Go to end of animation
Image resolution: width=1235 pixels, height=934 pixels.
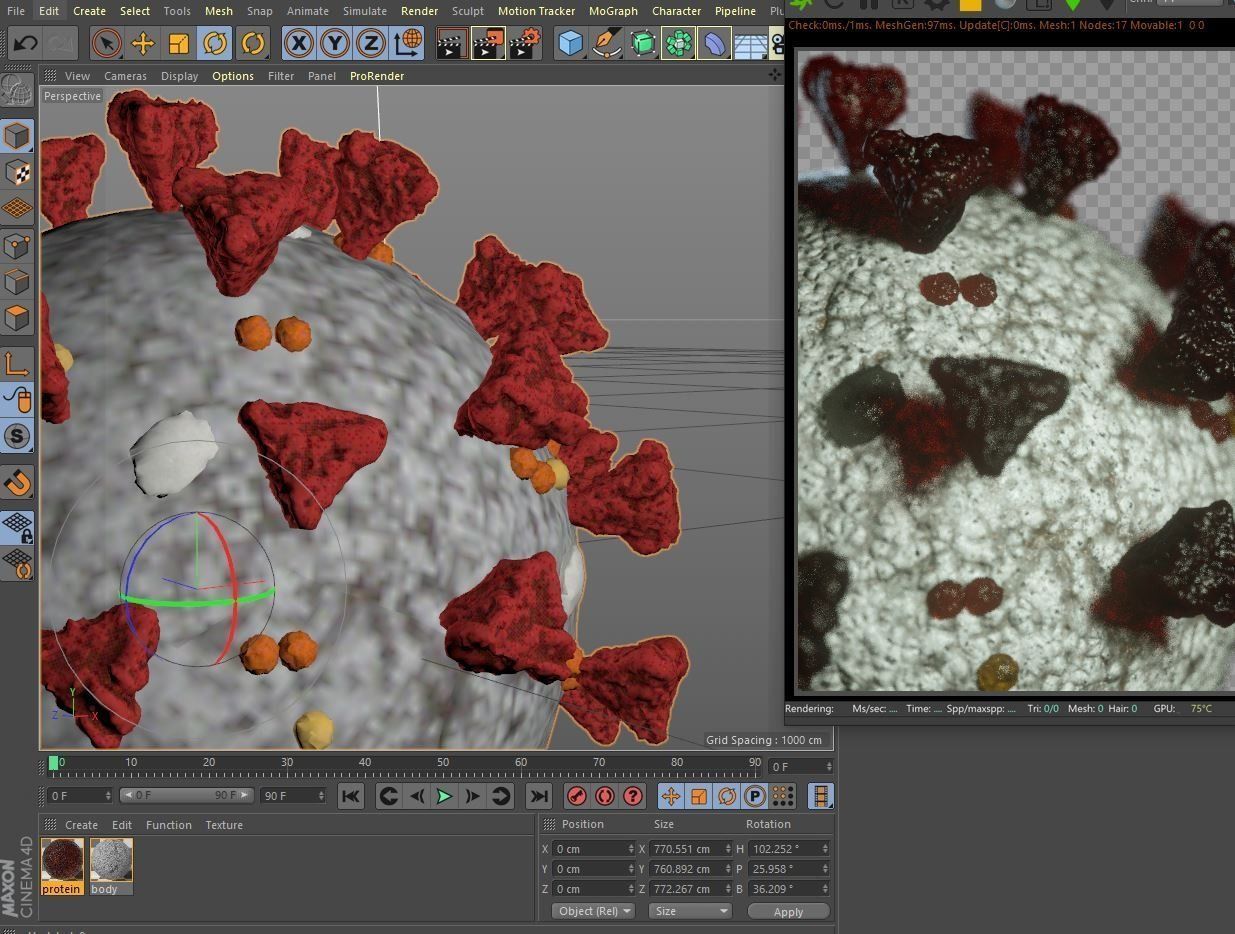tap(538, 796)
